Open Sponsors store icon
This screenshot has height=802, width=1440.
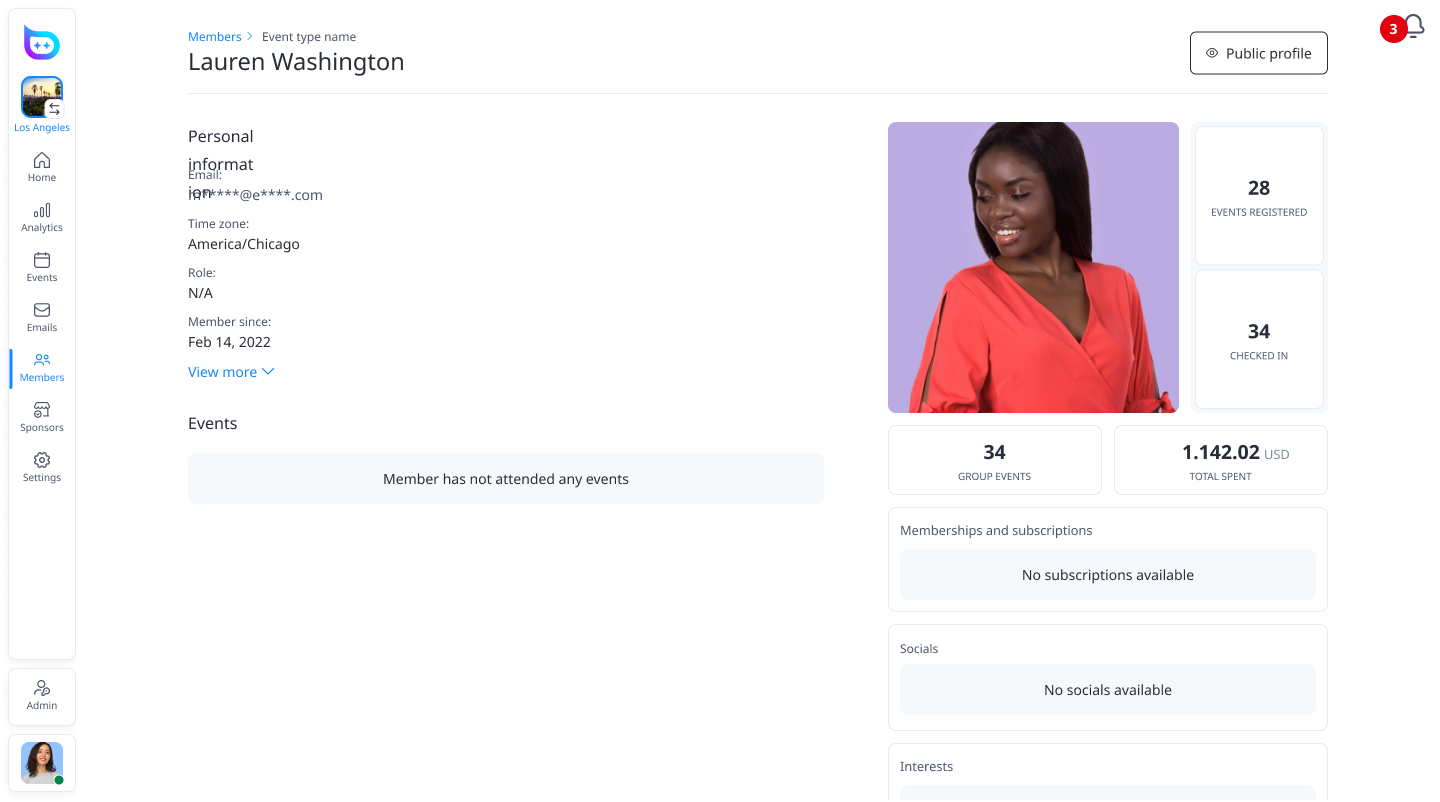42,411
